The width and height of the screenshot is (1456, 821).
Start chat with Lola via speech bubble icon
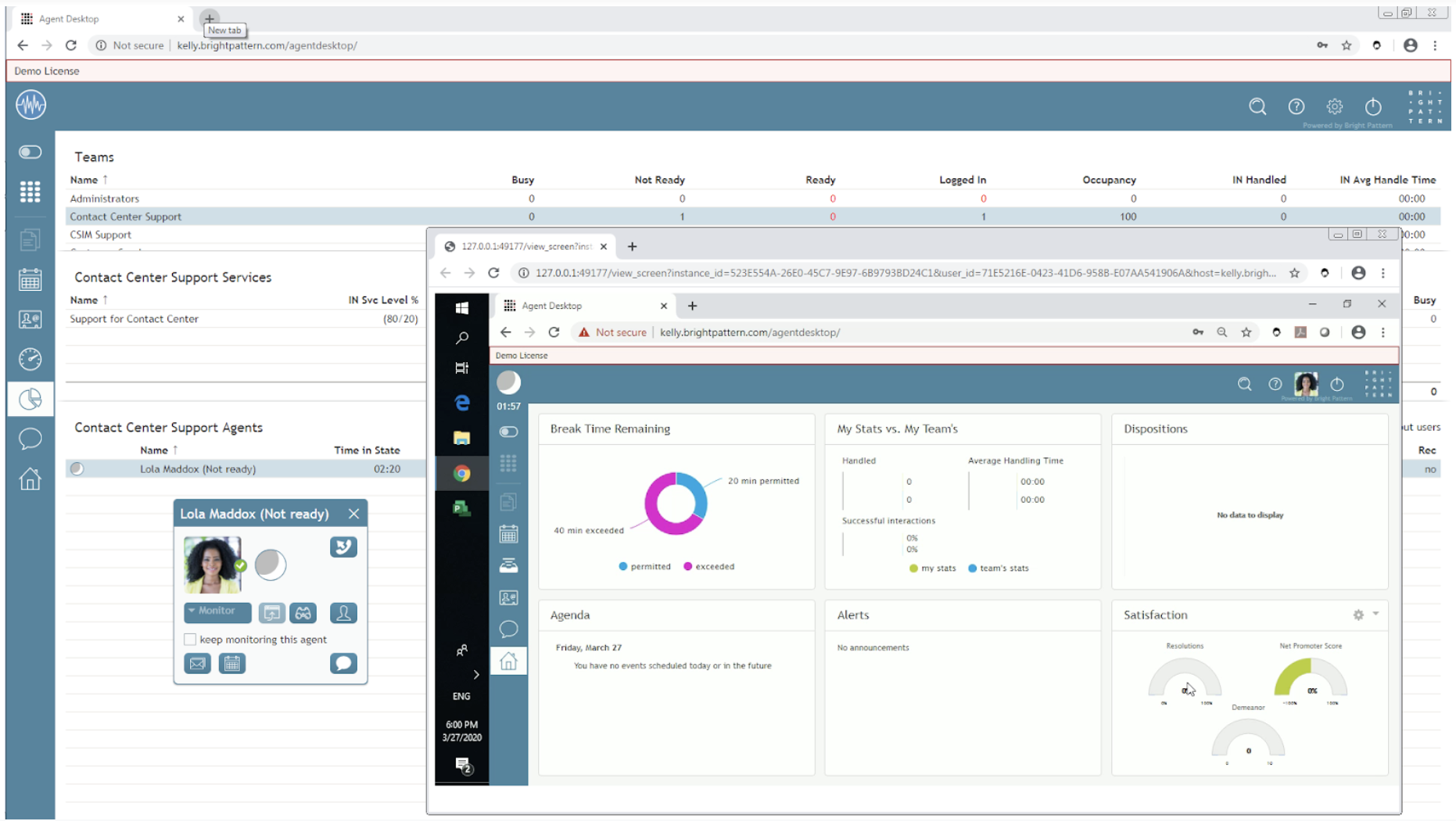(x=343, y=664)
